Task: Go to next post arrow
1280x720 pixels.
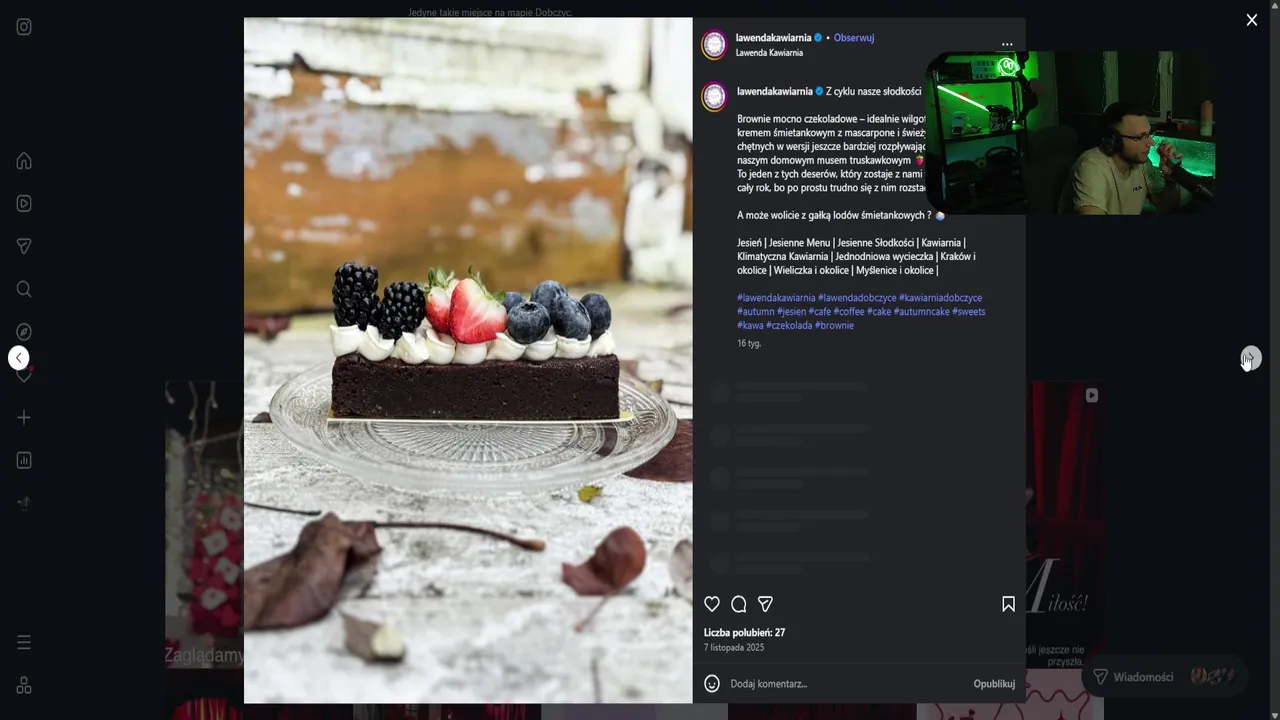Action: 1251,358
